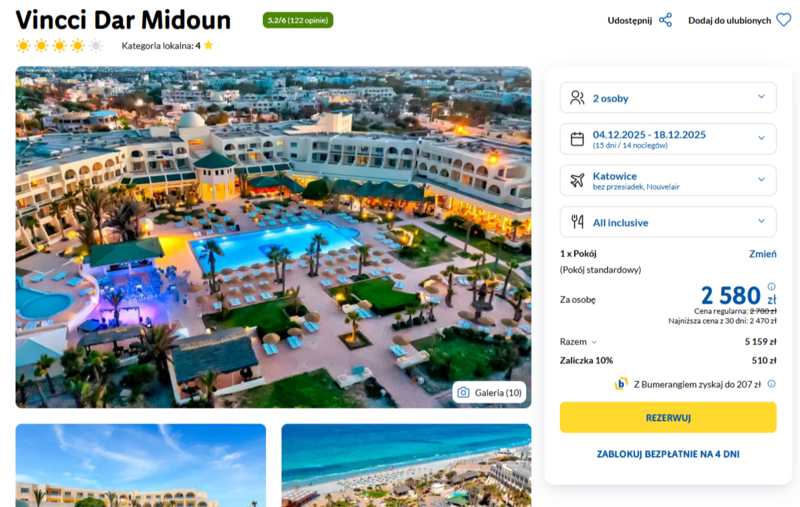The image size is (800, 507).
Task: Click the cutlery icon in All inclusive field
Action: tap(577, 221)
